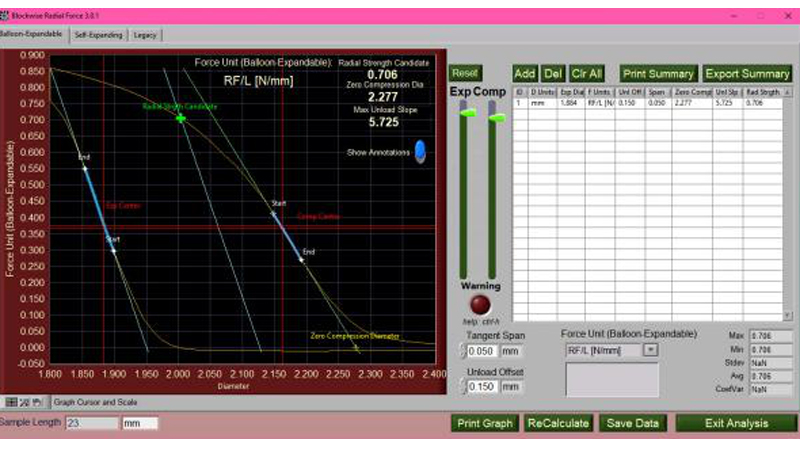Click Clr All to clear table
800x451 pixels.
586,73
